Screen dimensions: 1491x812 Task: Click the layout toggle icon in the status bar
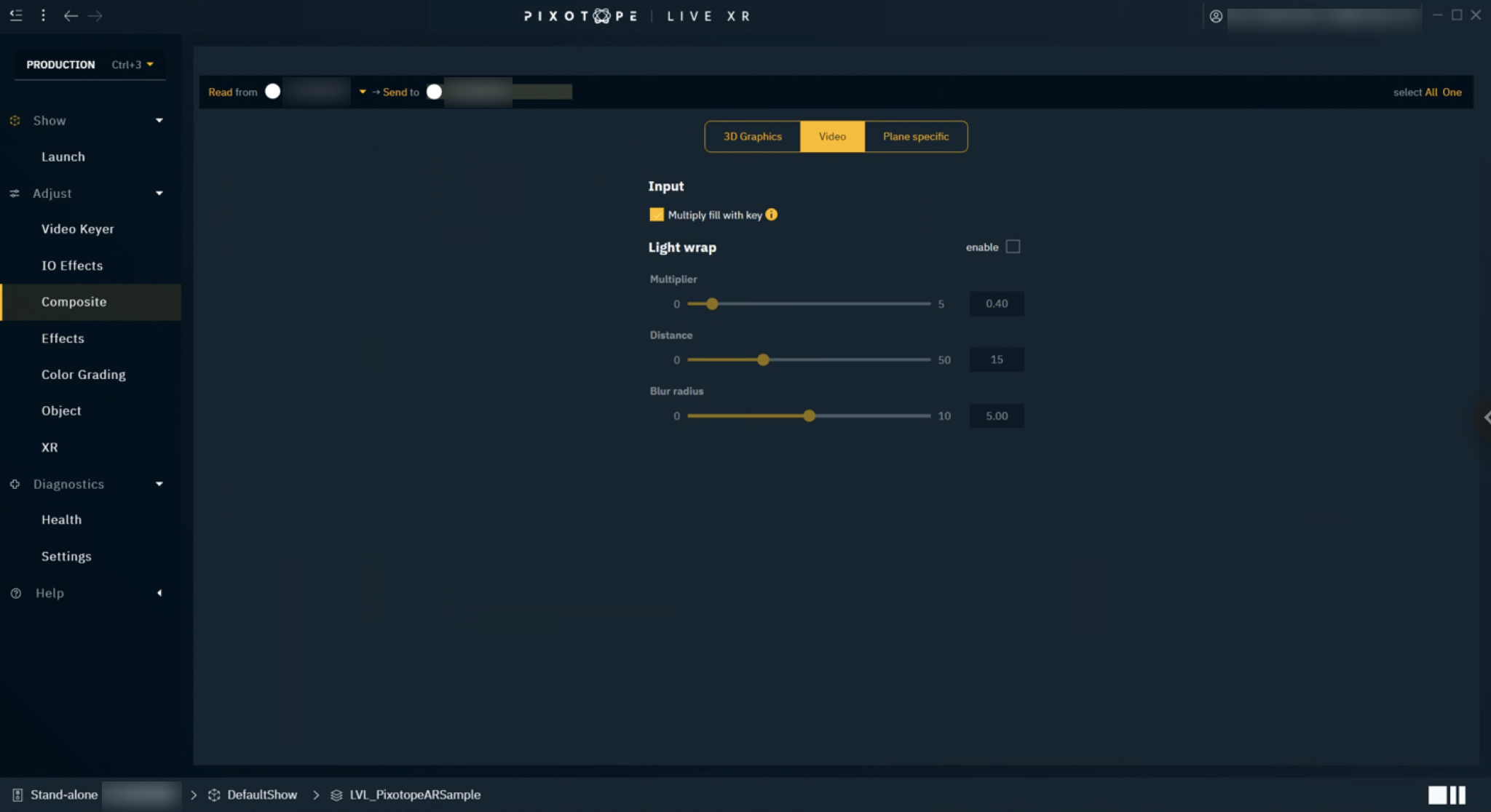pyautogui.click(x=1447, y=795)
